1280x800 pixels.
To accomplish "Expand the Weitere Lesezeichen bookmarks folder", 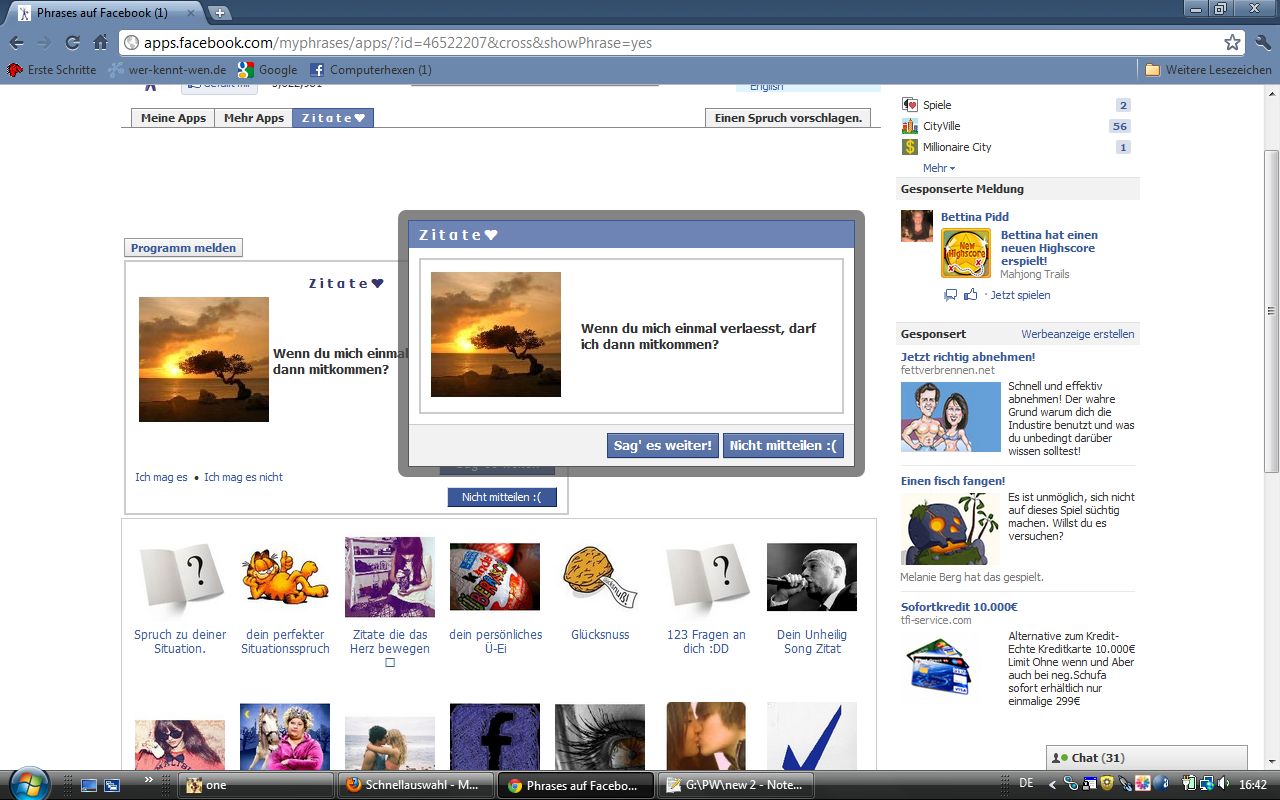I will pos(1208,70).
